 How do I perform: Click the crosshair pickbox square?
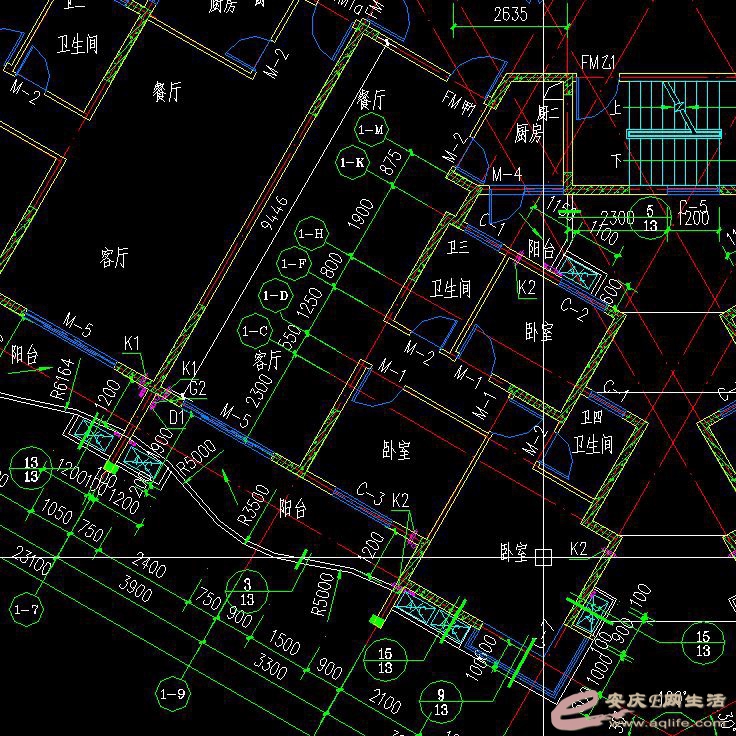[x=543, y=557]
